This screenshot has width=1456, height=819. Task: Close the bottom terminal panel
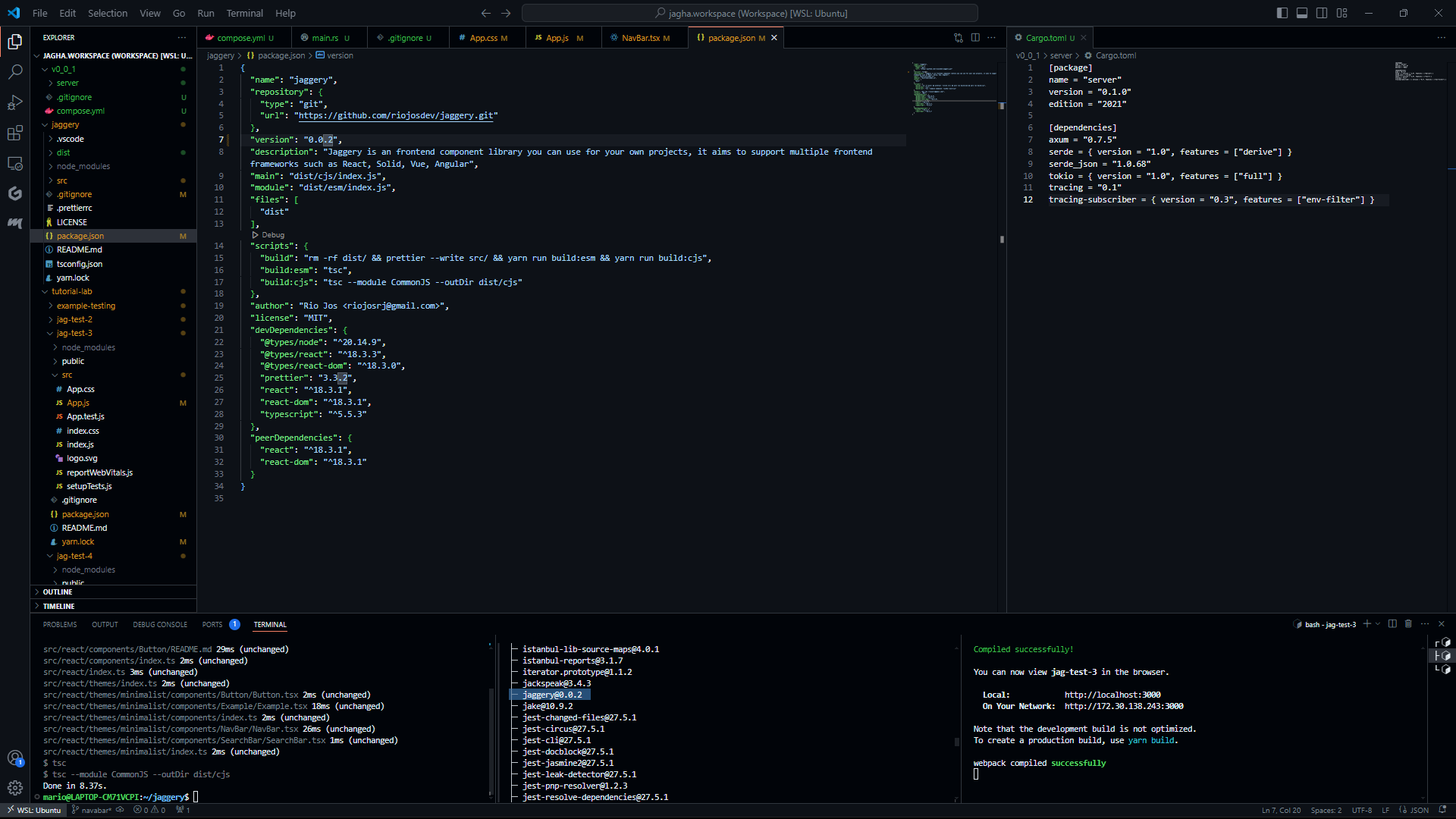click(x=1442, y=624)
